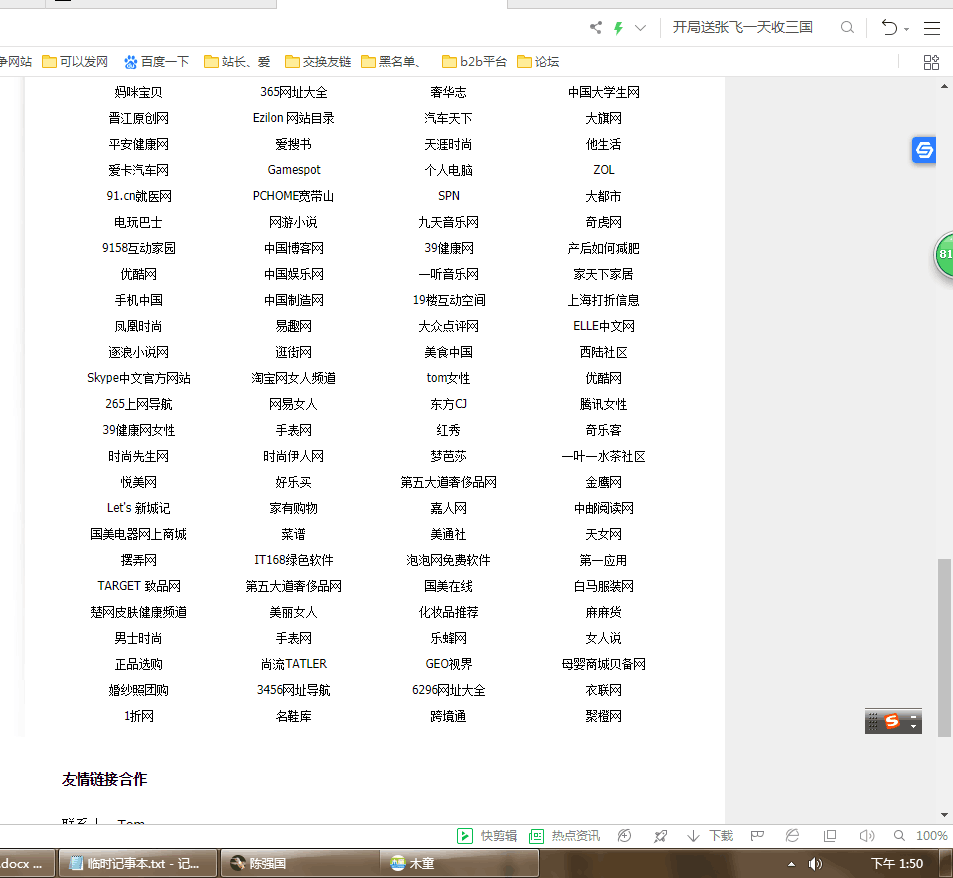Switch to 陈强国 taskbar window
Screen dimensions: 953x878
[301, 863]
